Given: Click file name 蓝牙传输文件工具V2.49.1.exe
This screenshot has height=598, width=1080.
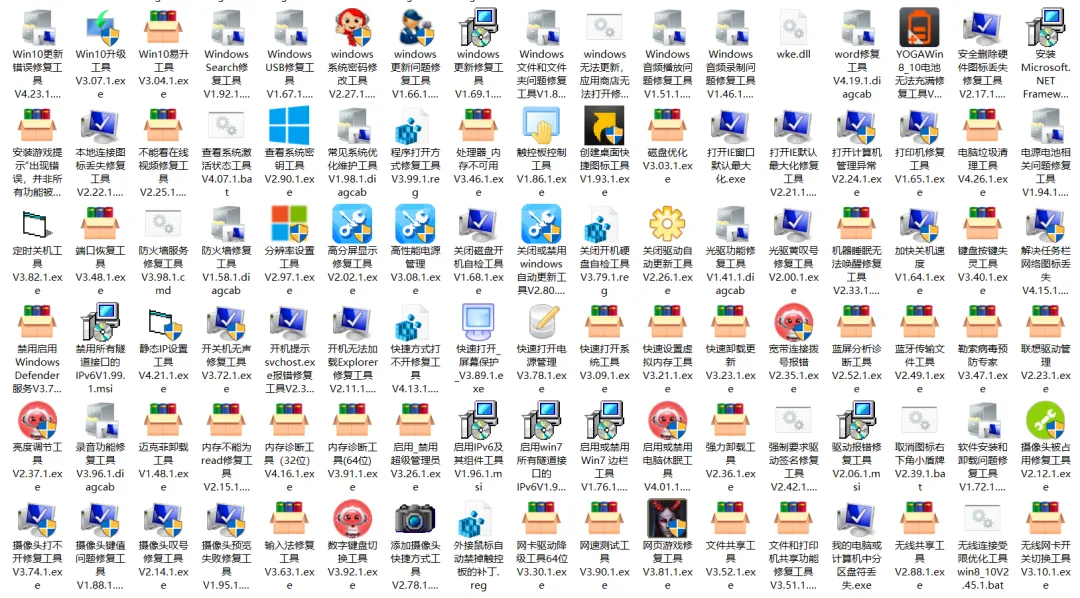Looking at the screenshot, I should tap(920, 369).
